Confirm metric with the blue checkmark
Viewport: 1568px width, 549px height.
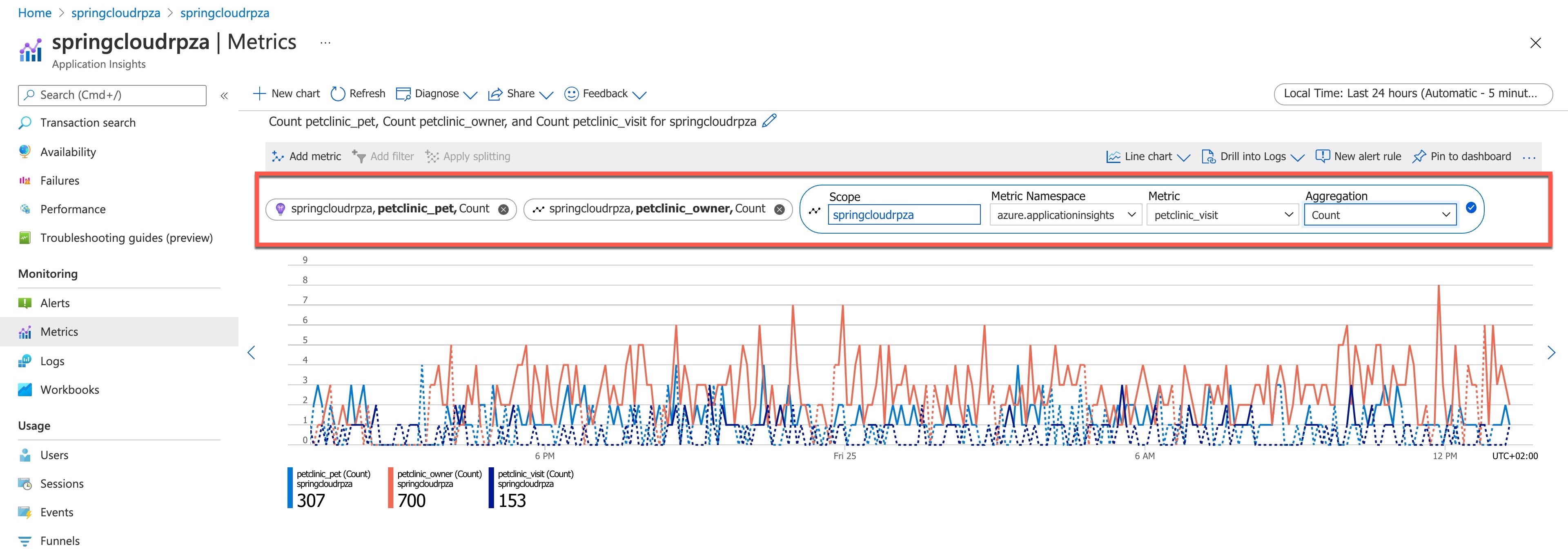(x=1470, y=208)
